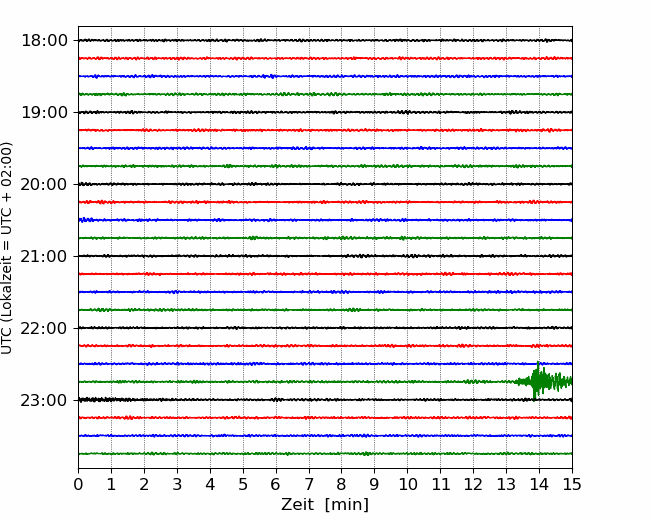This screenshot has height=520, width=650.
Task: Click the x-axis tick label 1
Action: click(111, 484)
